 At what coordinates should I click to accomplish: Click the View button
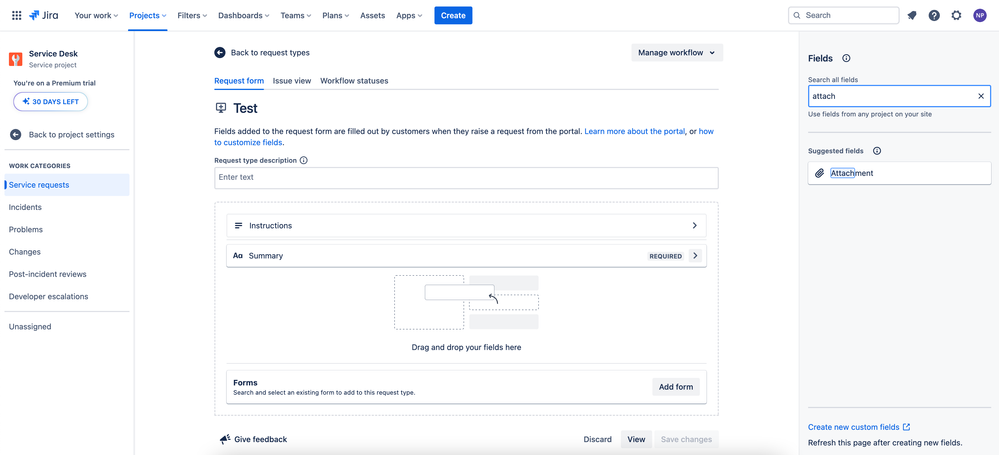[636, 439]
